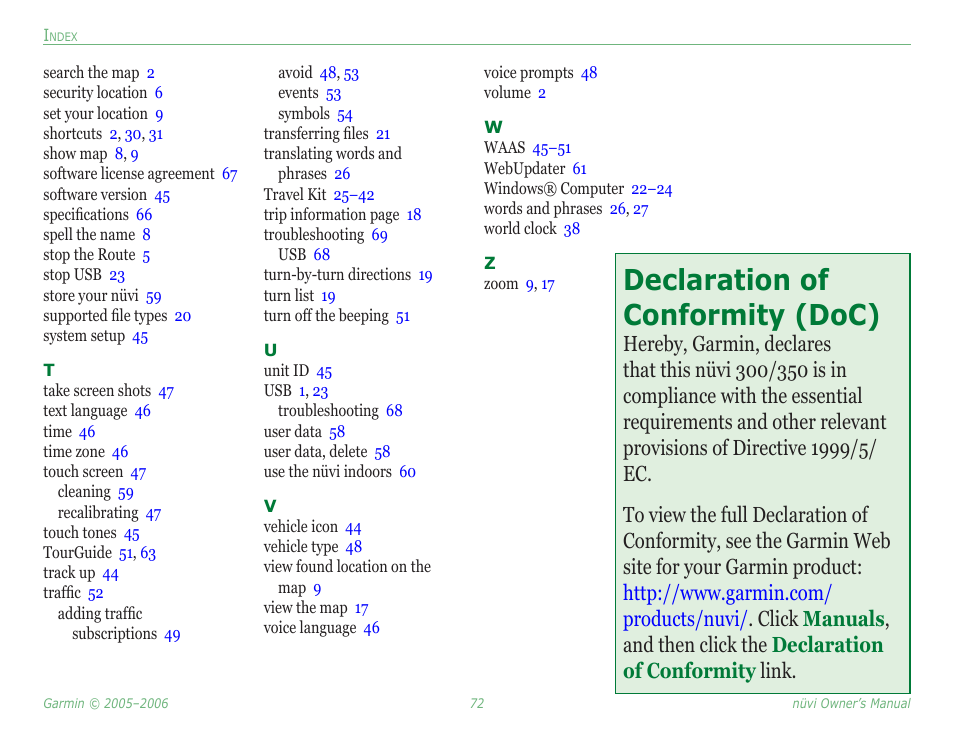
Task: Follow page 6 link beside security location
Action: click(158, 93)
